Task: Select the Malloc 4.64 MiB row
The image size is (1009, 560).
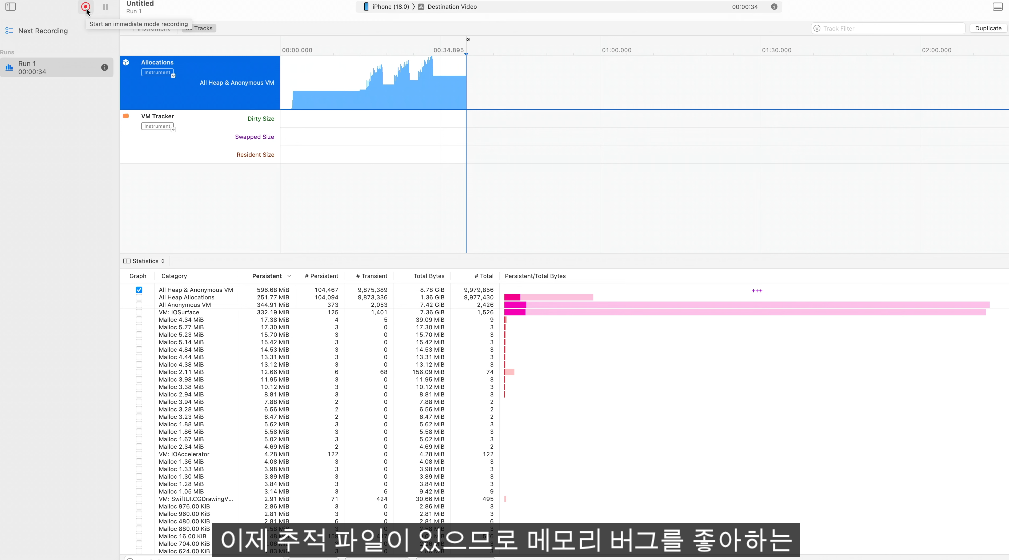Action: click(564, 350)
